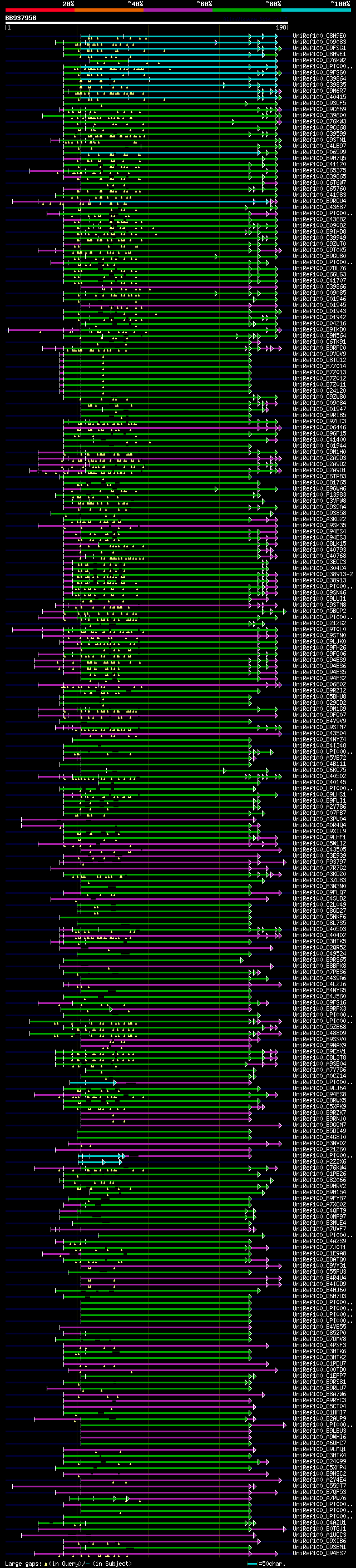The height and width of the screenshot is (1568, 356).
Task: Select row label UniRef100_Q9SQF5
Action: click(319, 103)
